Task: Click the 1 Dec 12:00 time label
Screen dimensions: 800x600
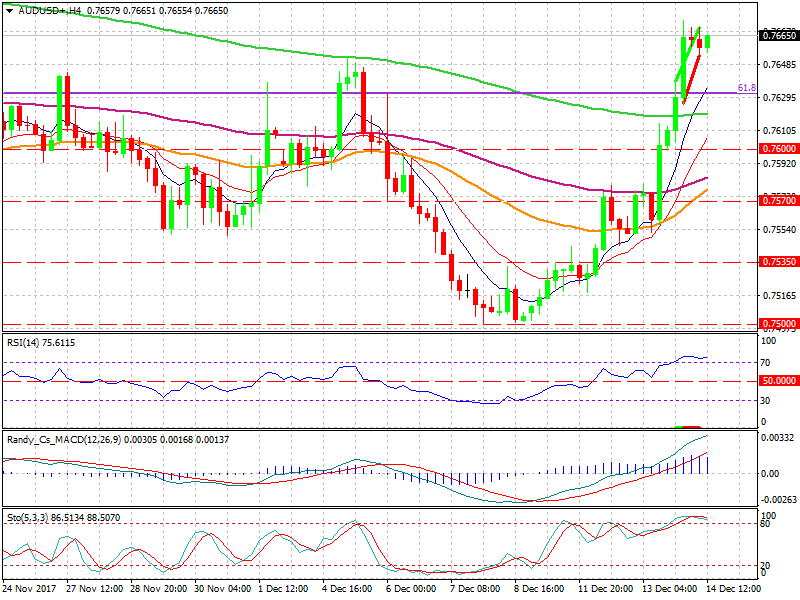Action: (283, 588)
